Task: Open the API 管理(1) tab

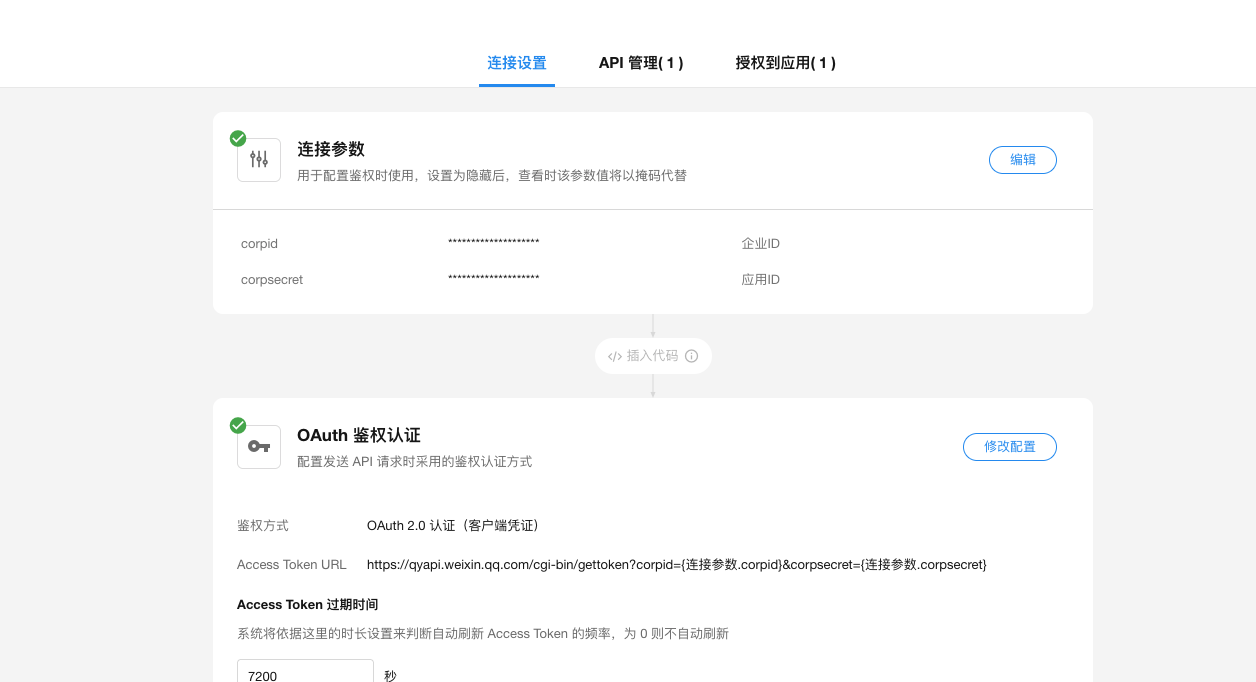Action: [x=641, y=63]
